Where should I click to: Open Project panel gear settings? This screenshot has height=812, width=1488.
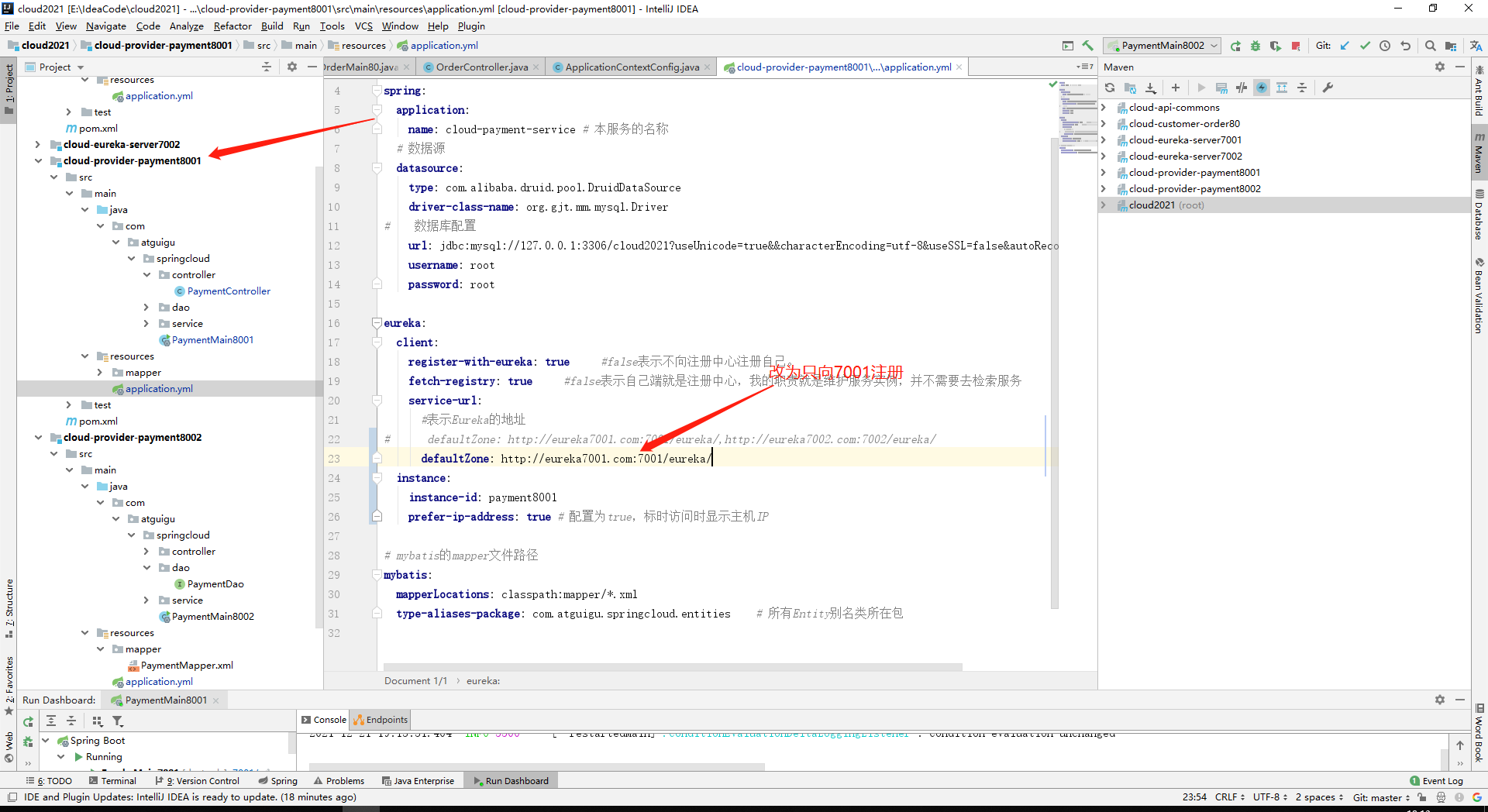[x=292, y=67]
